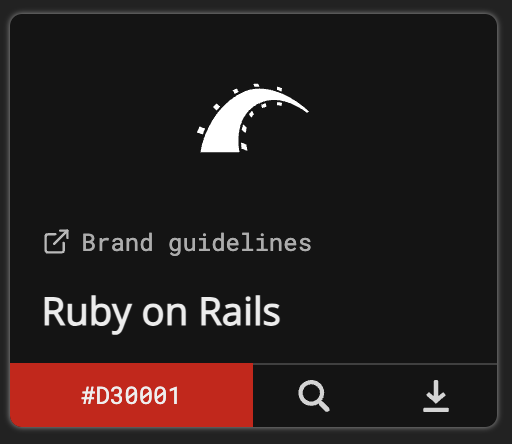Click the white Ruby on Rails logo

coord(253,118)
